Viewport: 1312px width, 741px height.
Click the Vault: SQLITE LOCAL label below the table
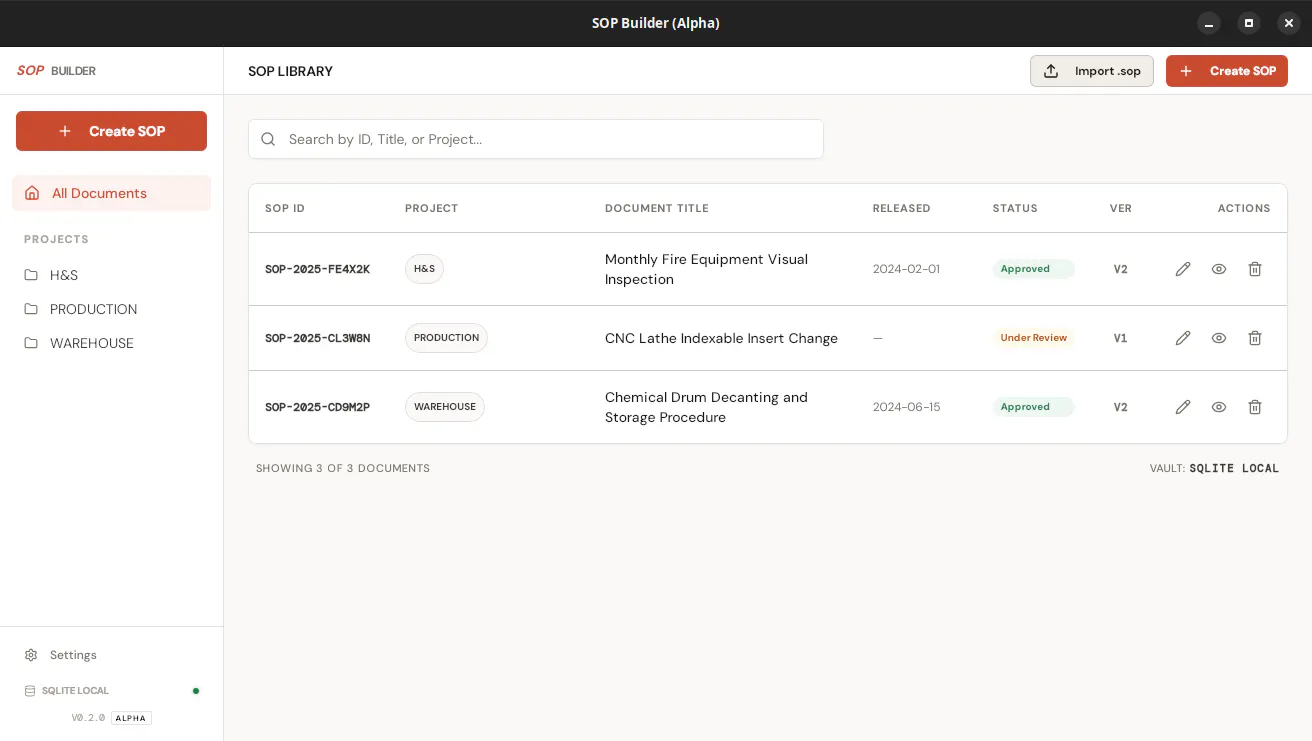(1214, 468)
